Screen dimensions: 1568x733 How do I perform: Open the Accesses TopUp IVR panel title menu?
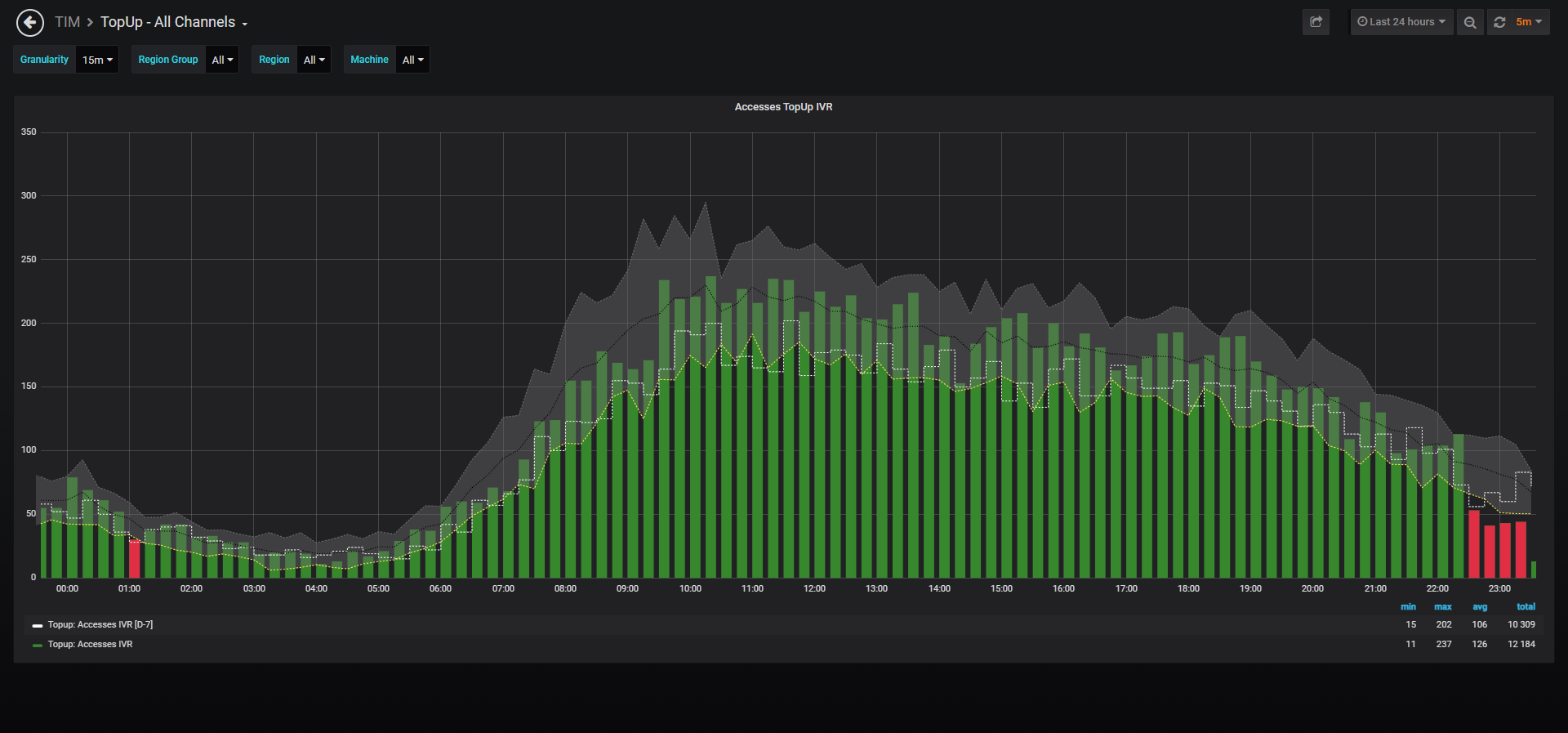(783, 107)
